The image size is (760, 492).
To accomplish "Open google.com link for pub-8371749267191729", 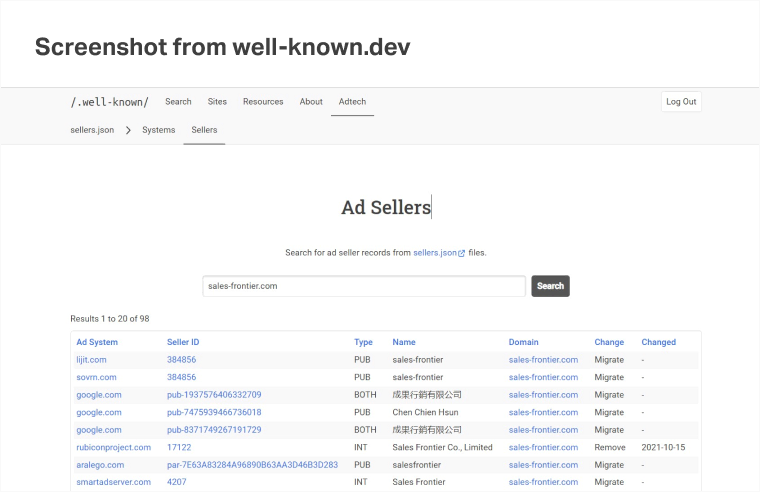I will [x=99, y=429].
